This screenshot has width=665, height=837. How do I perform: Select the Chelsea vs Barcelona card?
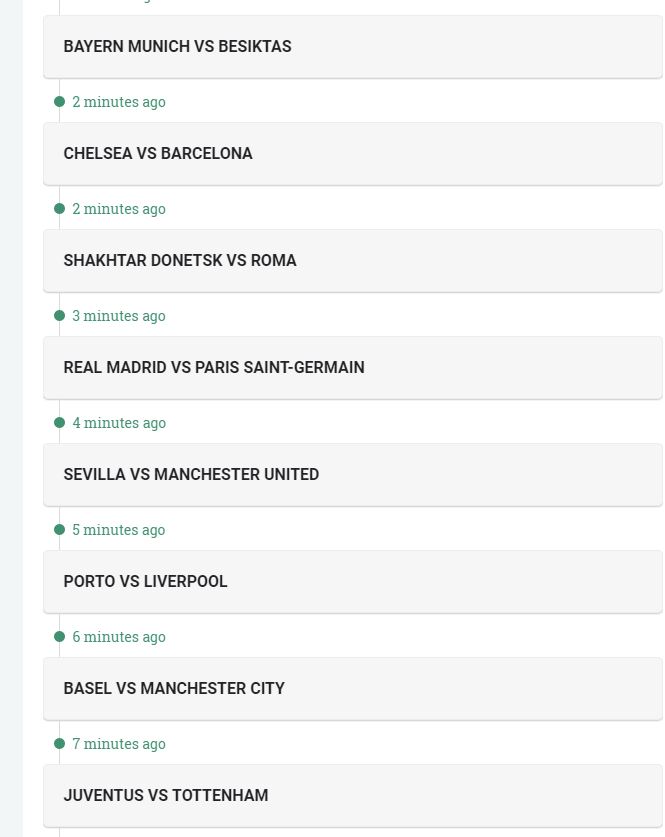coord(158,153)
